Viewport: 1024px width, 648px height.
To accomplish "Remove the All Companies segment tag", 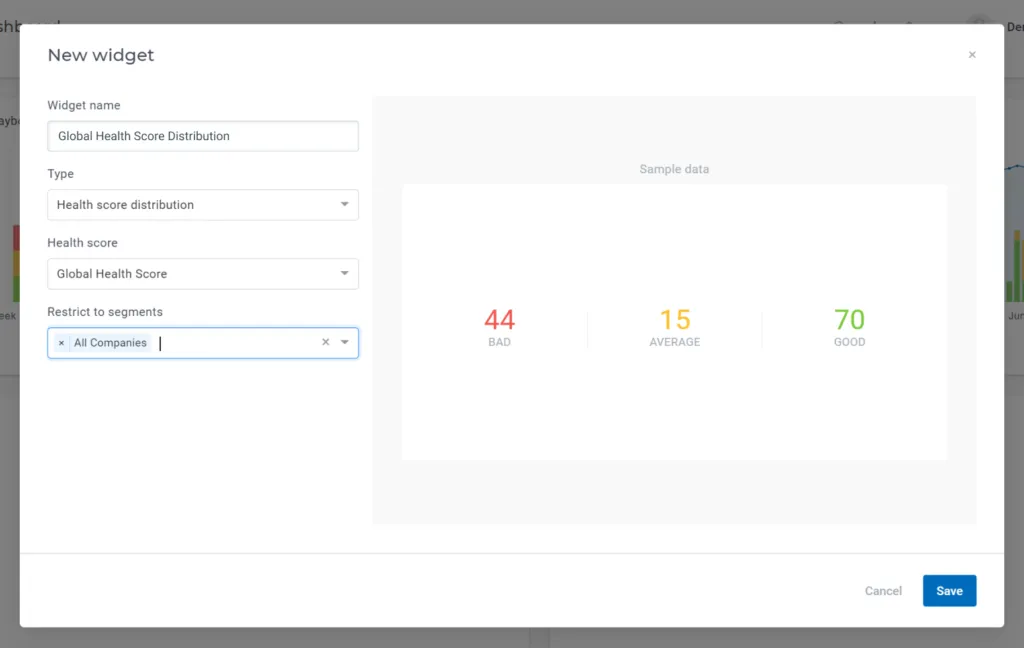I will (61, 343).
